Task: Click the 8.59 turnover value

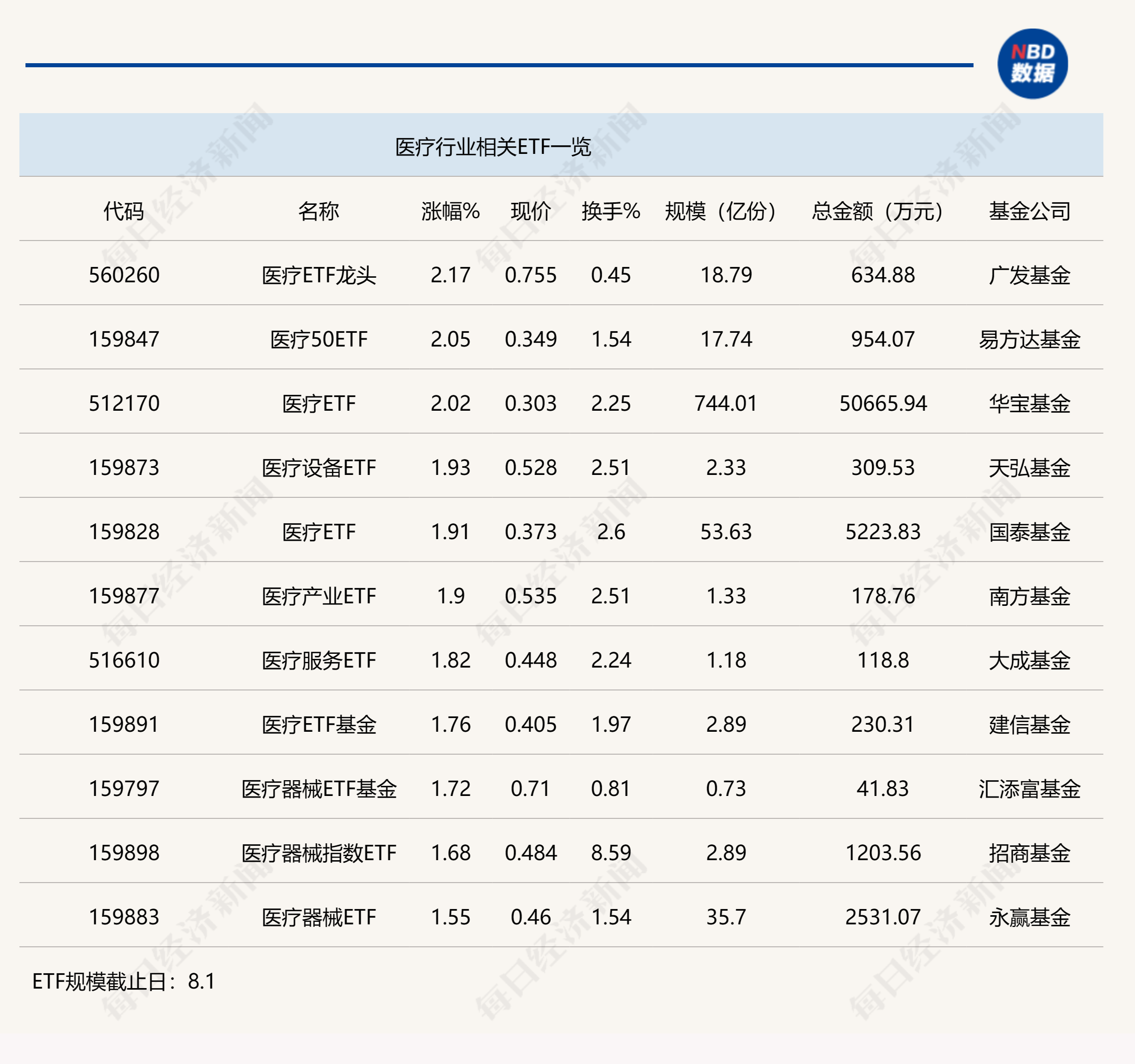Action: [611, 853]
